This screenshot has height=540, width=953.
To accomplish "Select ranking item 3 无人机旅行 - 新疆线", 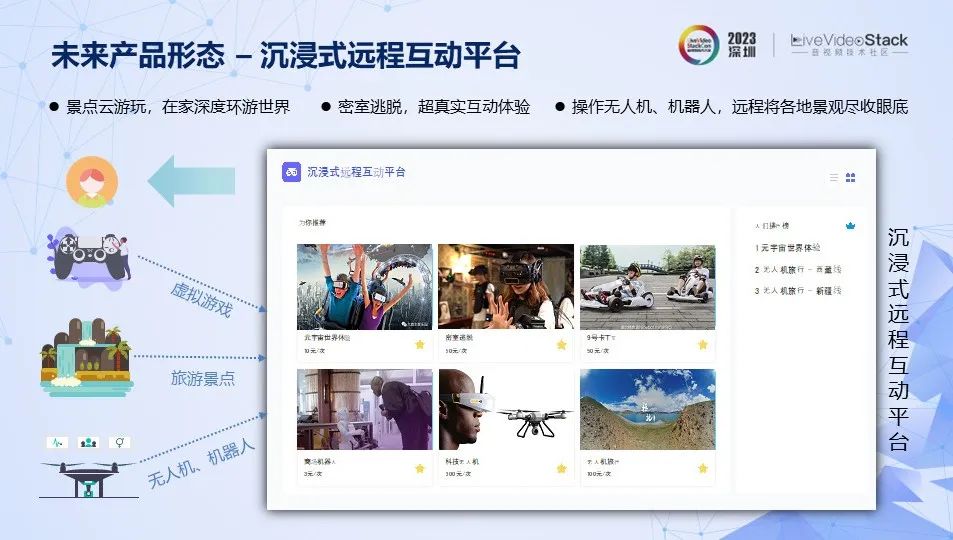I will (x=798, y=291).
